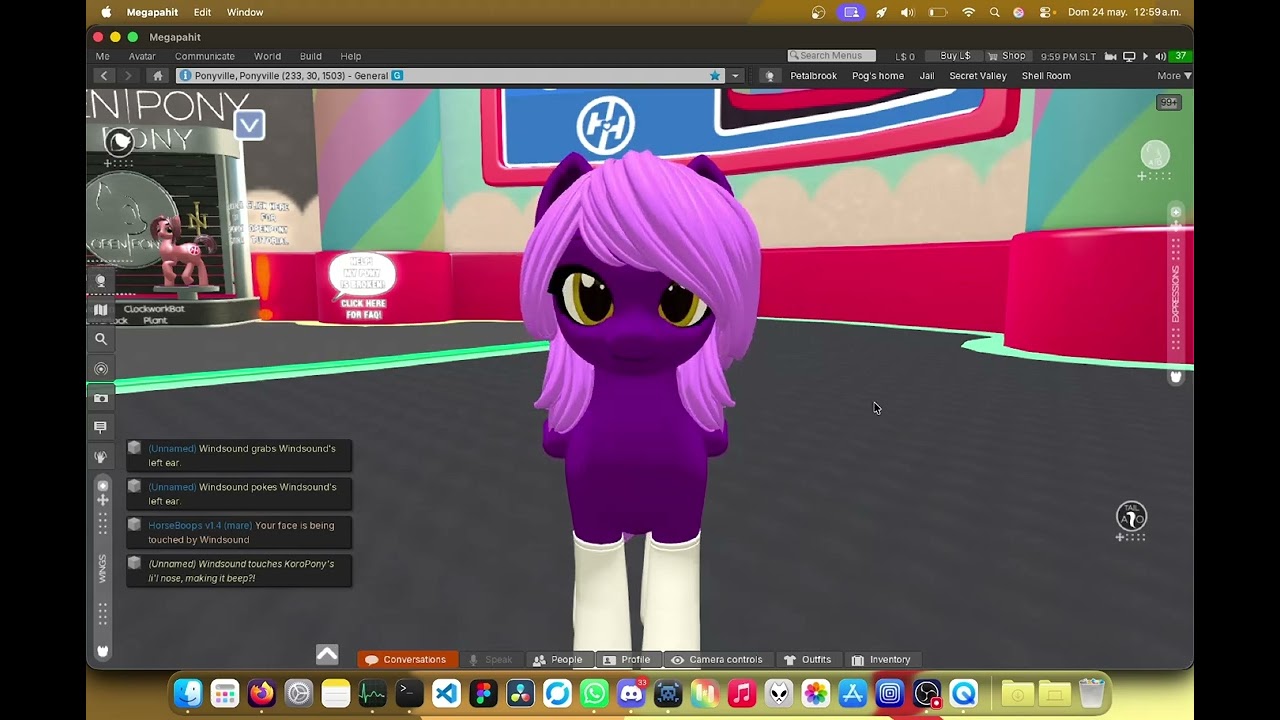Click the L$ 0 balance text

905,57
